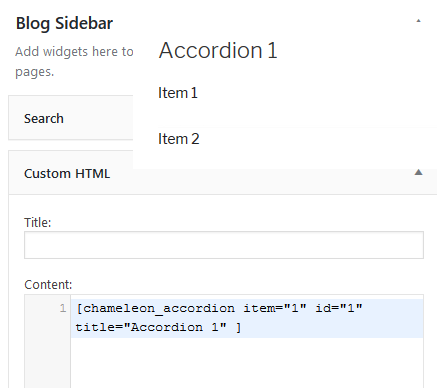Viewport: 437px width, 388px height.
Task: Click the 'Content:' label
Action: pyautogui.click(x=48, y=284)
